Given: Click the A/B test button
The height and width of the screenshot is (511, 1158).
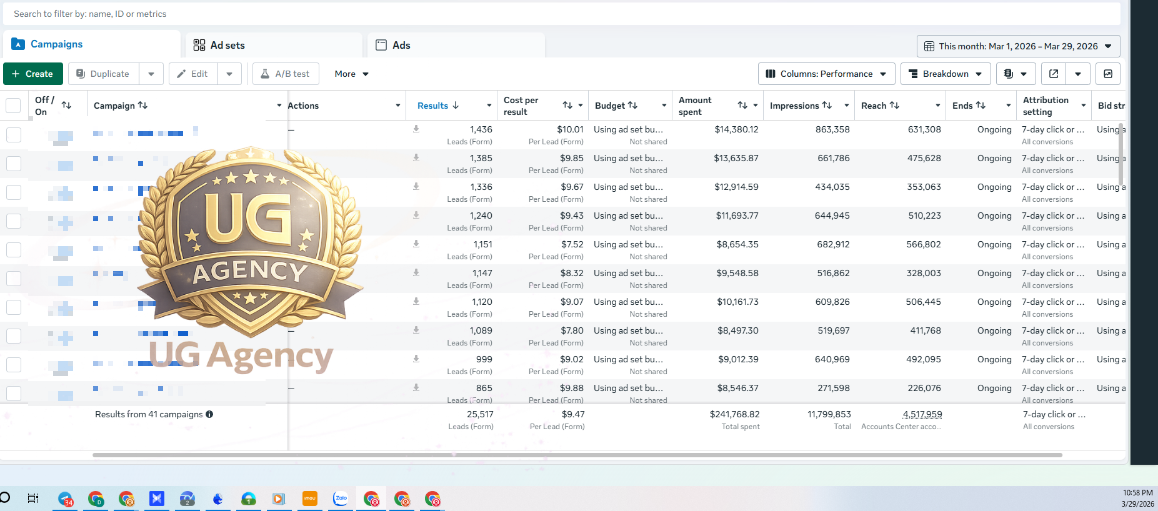Looking at the screenshot, I should click(286, 74).
